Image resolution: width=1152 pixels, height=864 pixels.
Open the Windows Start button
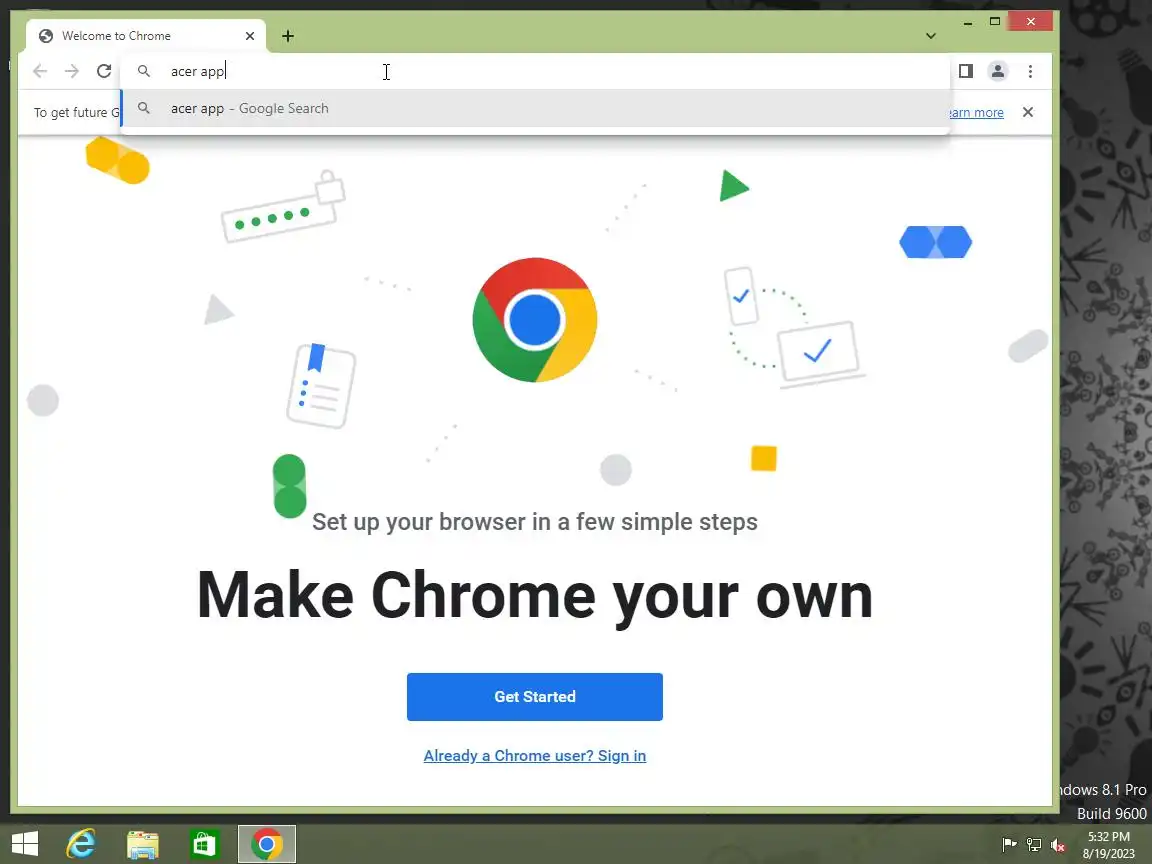coord(25,844)
